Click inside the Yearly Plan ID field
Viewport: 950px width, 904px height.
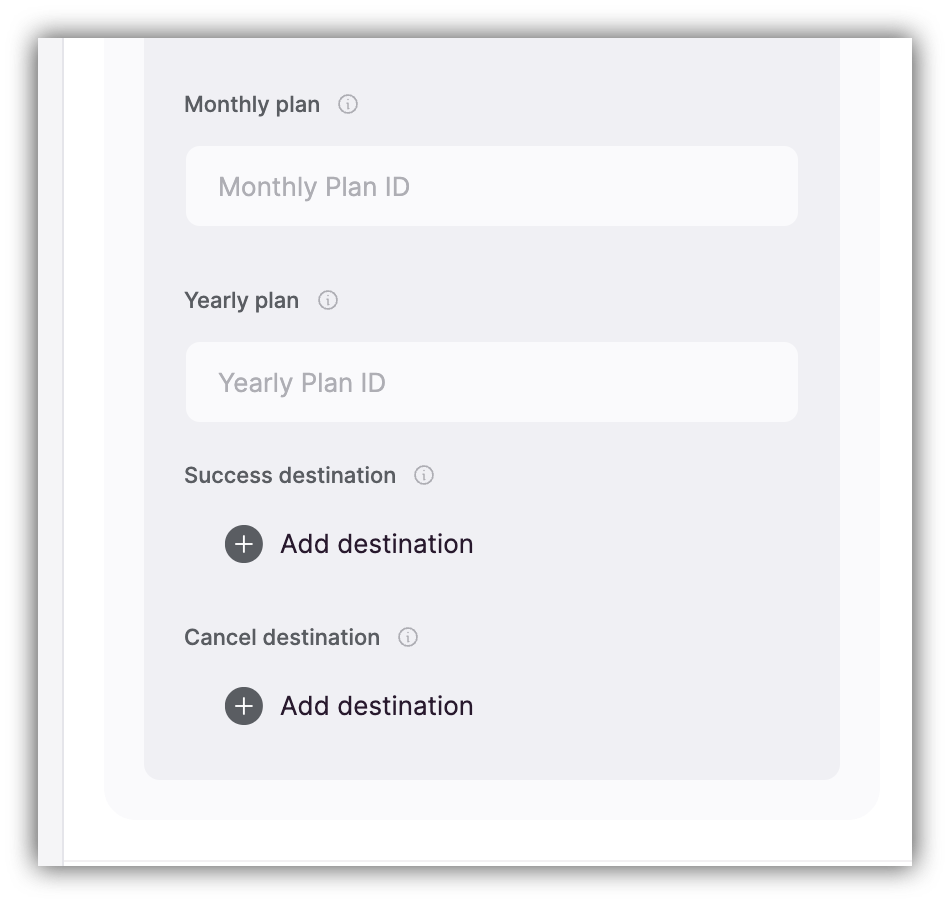(490, 382)
